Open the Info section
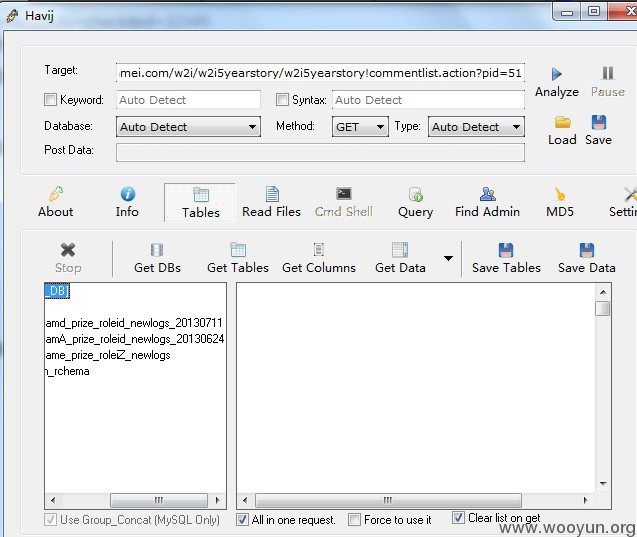 [127, 202]
